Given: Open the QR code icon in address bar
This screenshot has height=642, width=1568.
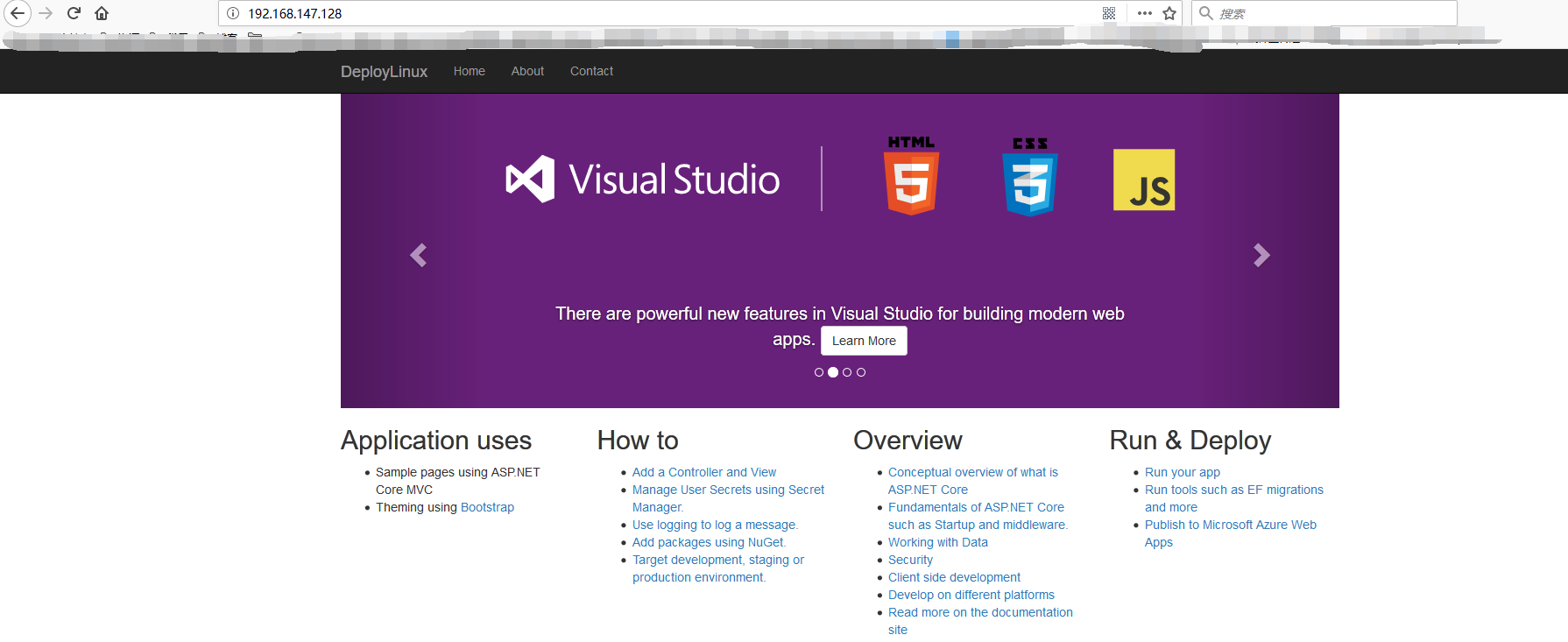Looking at the screenshot, I should tap(1109, 13).
